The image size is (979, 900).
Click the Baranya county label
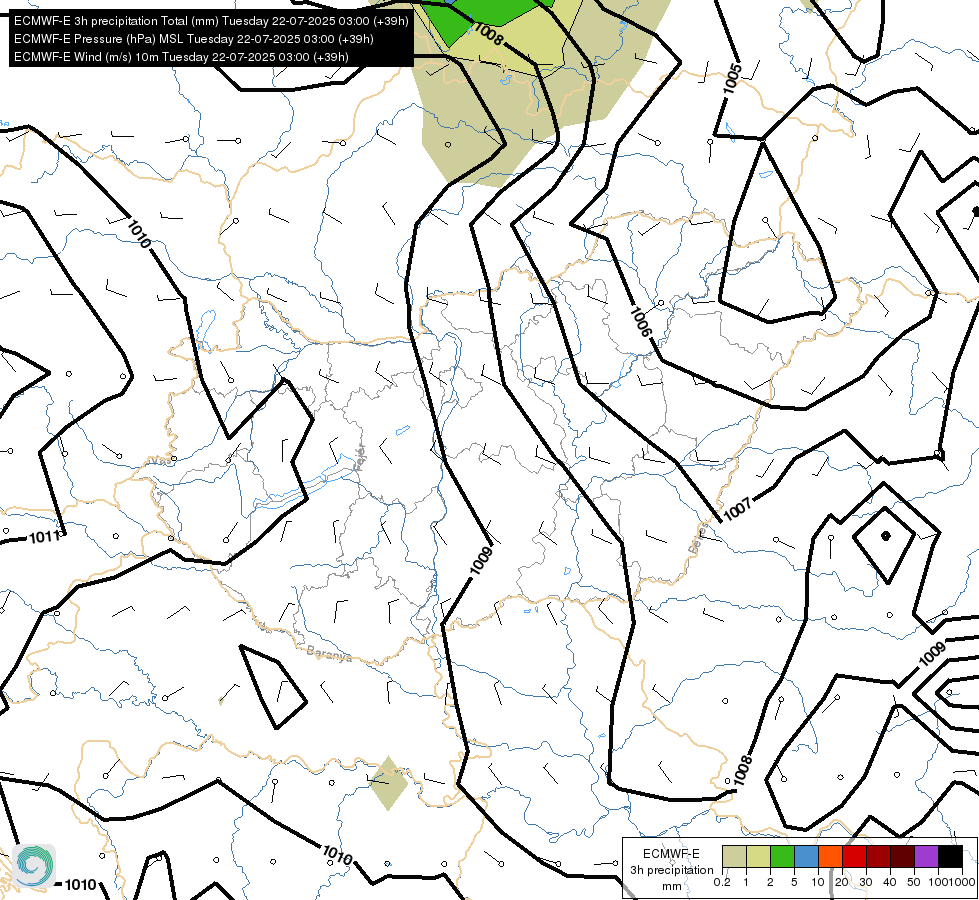(x=329, y=653)
